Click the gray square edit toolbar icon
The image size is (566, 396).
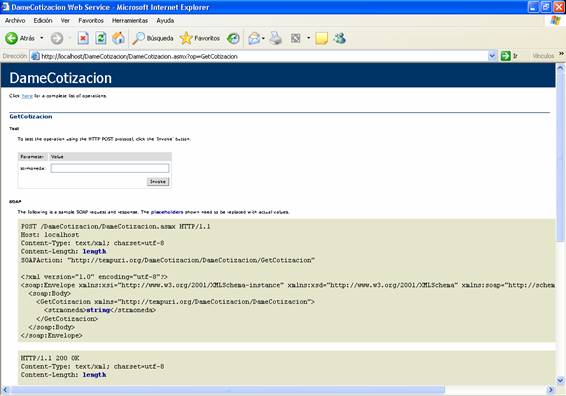click(x=296, y=38)
